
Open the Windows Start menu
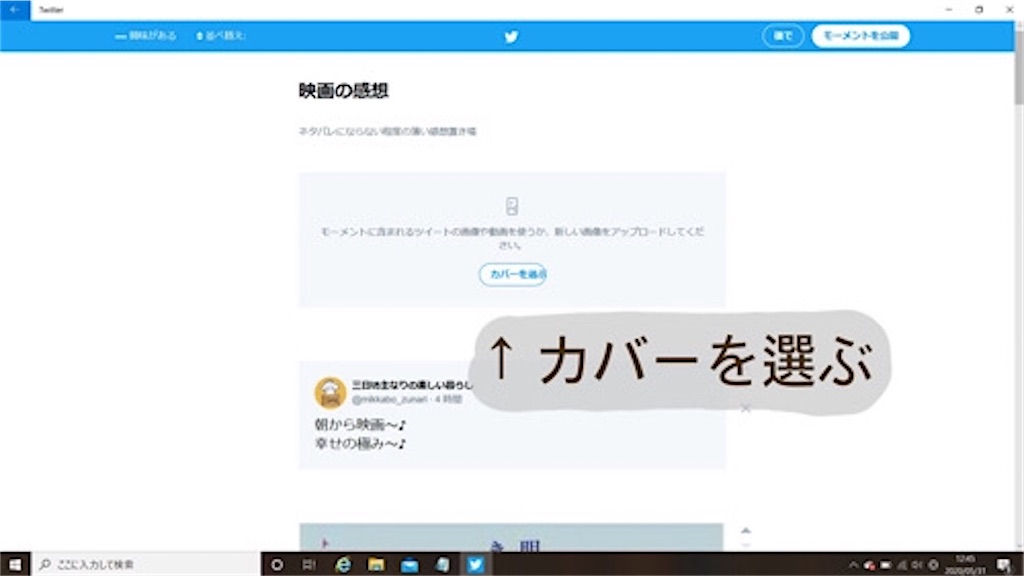(15, 564)
